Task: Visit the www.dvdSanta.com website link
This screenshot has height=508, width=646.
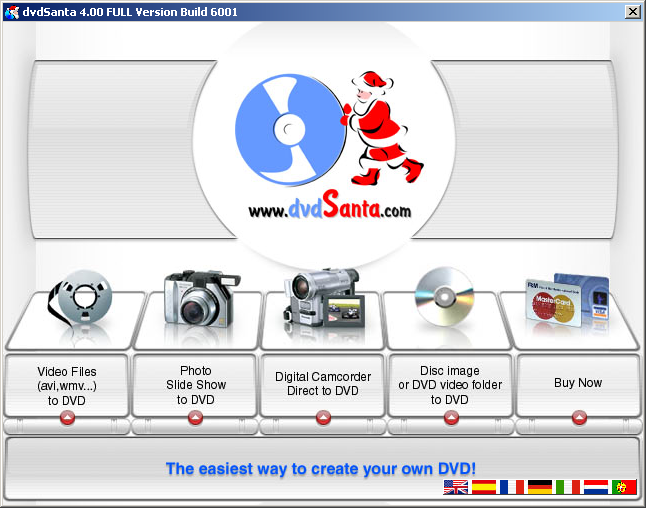Action: [x=330, y=205]
